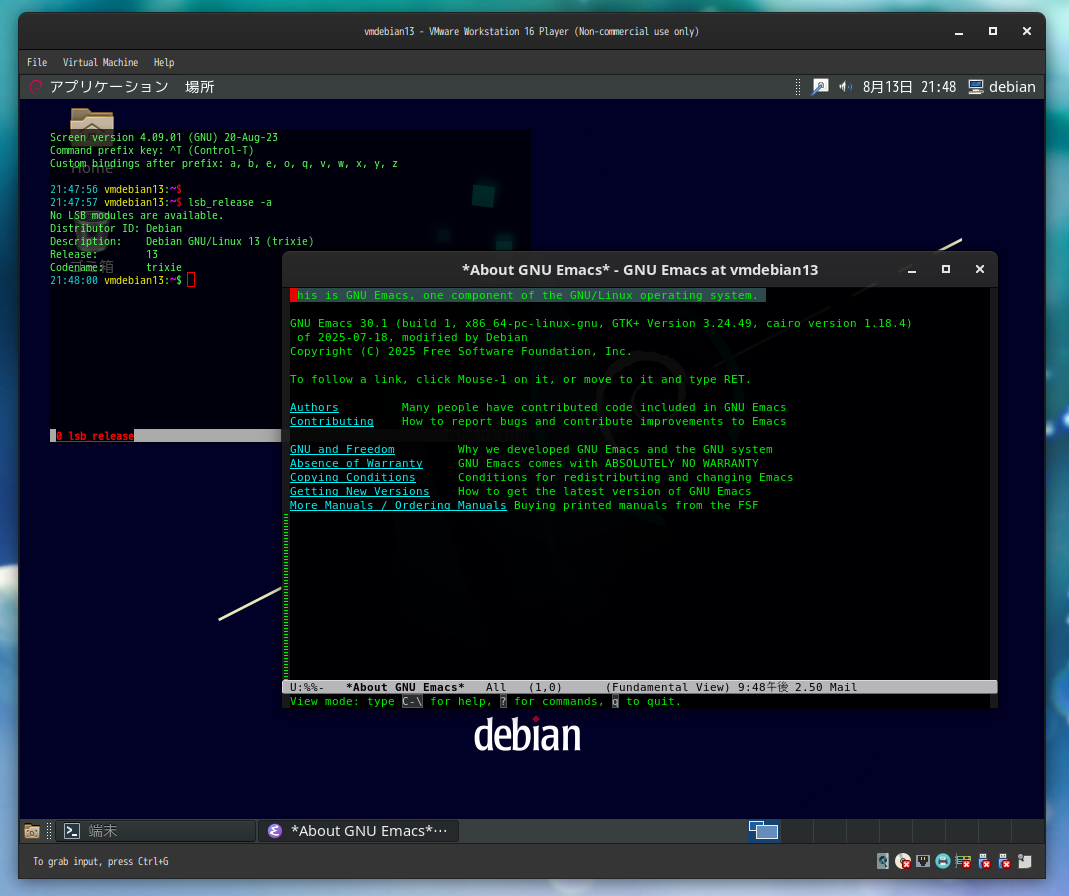
Task: Follow the Contributing link in Emacs
Action: point(331,421)
